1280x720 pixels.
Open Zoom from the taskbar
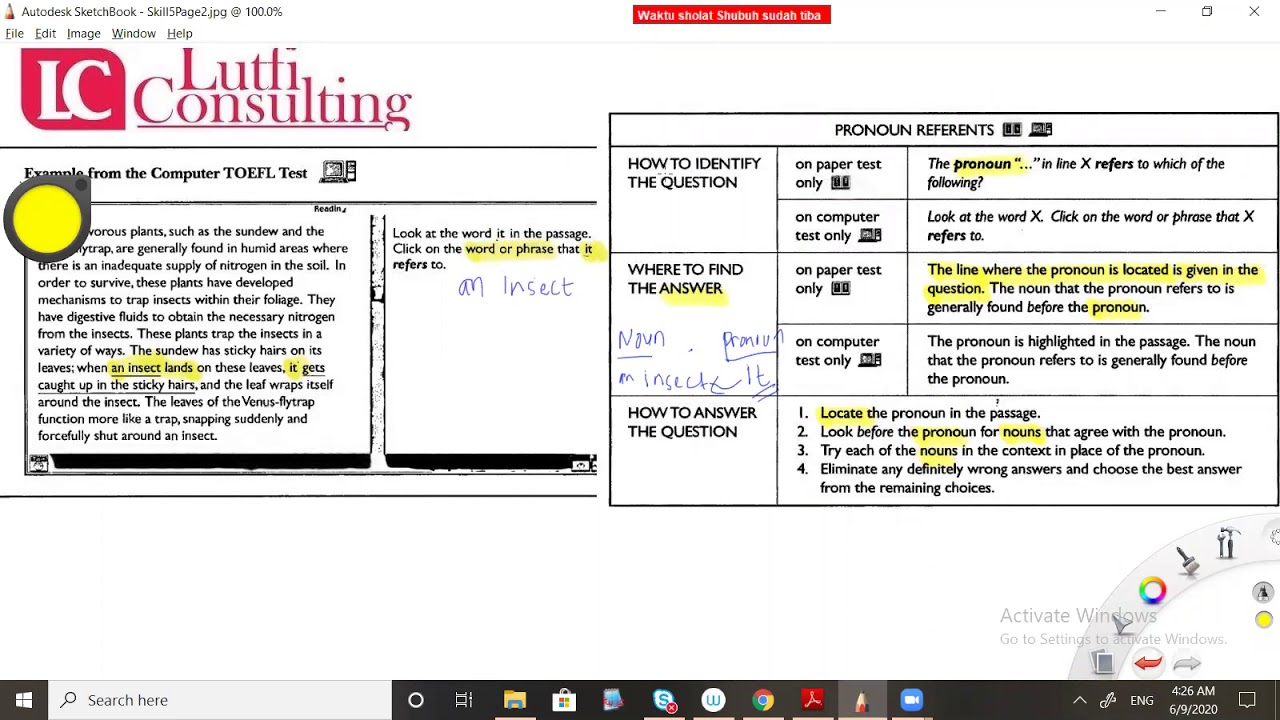tap(911, 700)
